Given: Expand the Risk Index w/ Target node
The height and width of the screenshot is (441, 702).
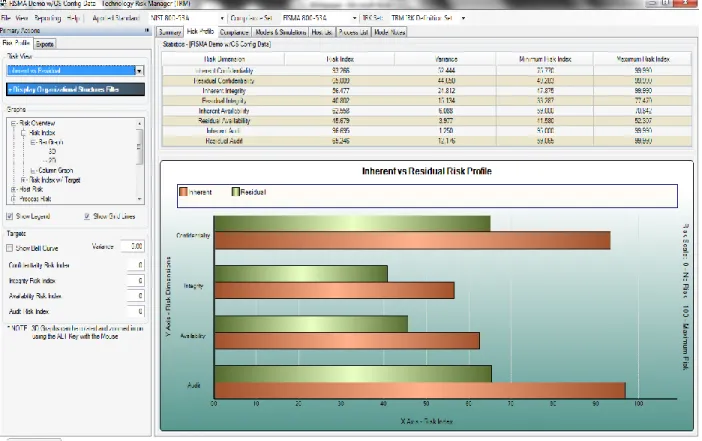Looking at the screenshot, I should tap(23, 180).
